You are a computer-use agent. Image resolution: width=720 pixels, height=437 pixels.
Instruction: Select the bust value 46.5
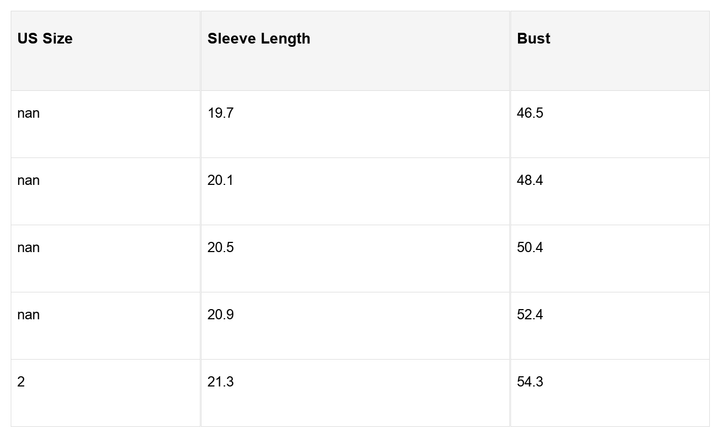pyautogui.click(x=530, y=114)
